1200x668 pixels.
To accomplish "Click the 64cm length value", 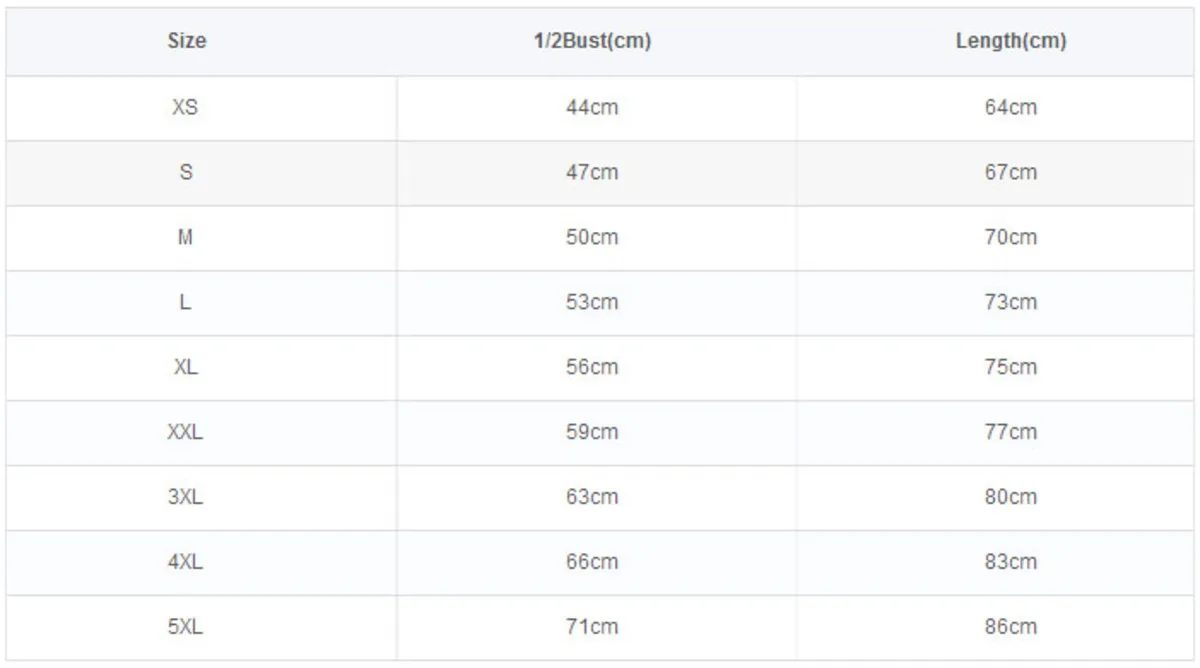I will click(x=1010, y=108).
